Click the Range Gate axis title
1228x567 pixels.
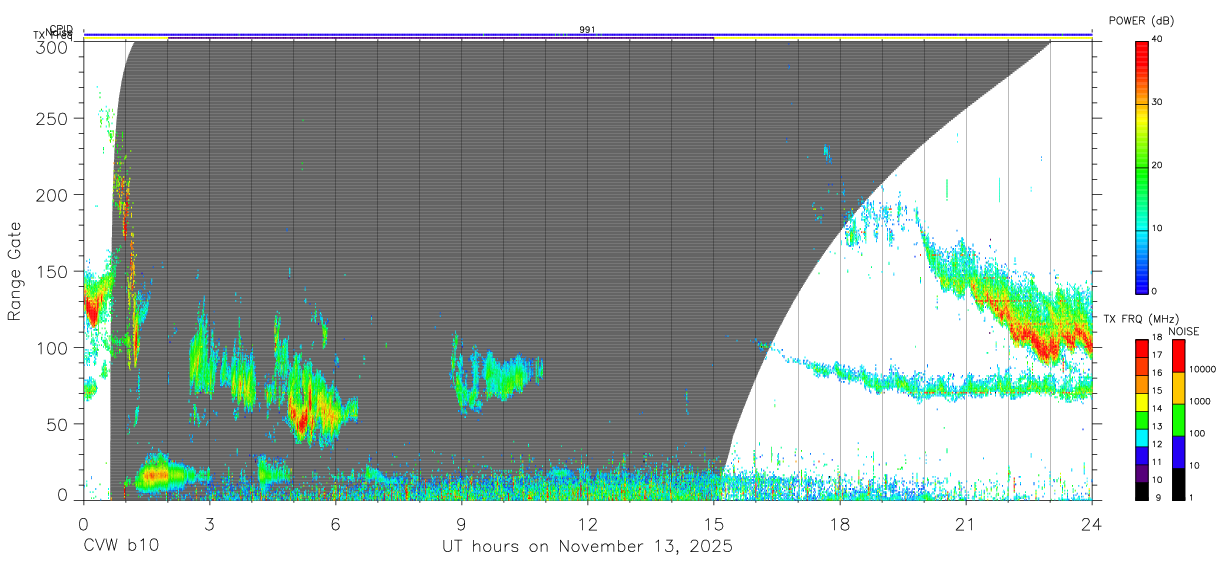15,271
